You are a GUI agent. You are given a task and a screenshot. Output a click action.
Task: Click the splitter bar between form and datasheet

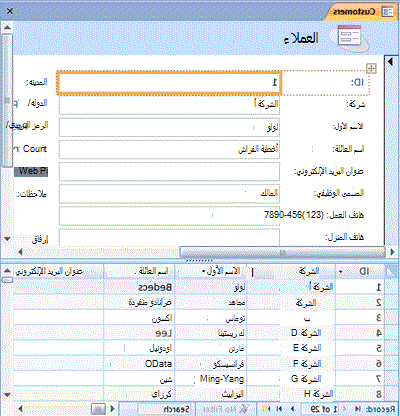(199, 261)
